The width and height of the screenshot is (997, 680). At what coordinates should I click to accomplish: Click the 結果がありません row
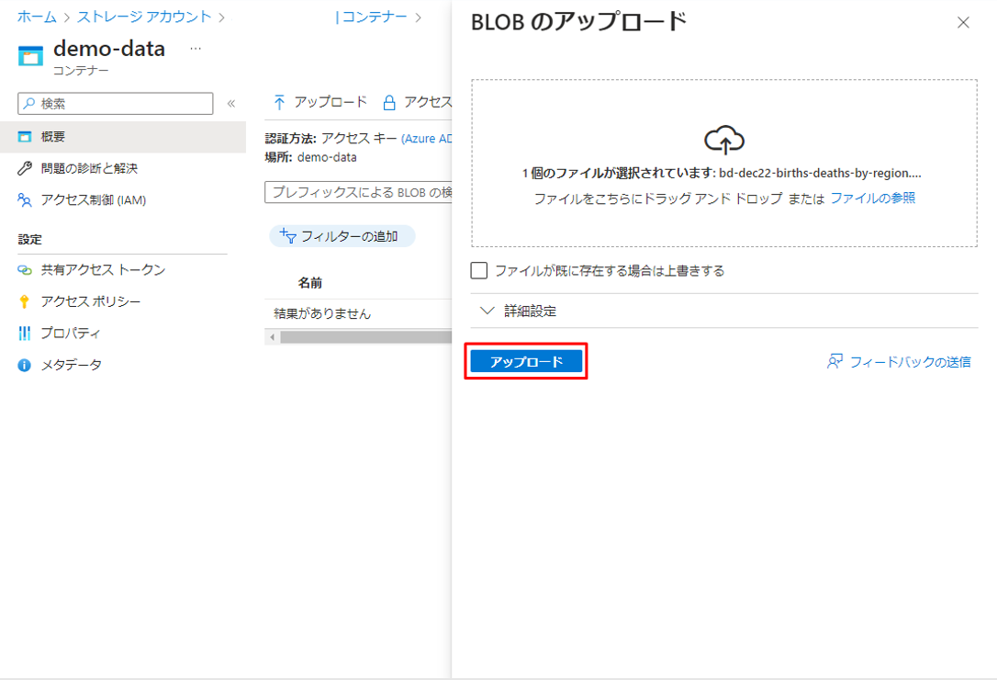tap(358, 314)
